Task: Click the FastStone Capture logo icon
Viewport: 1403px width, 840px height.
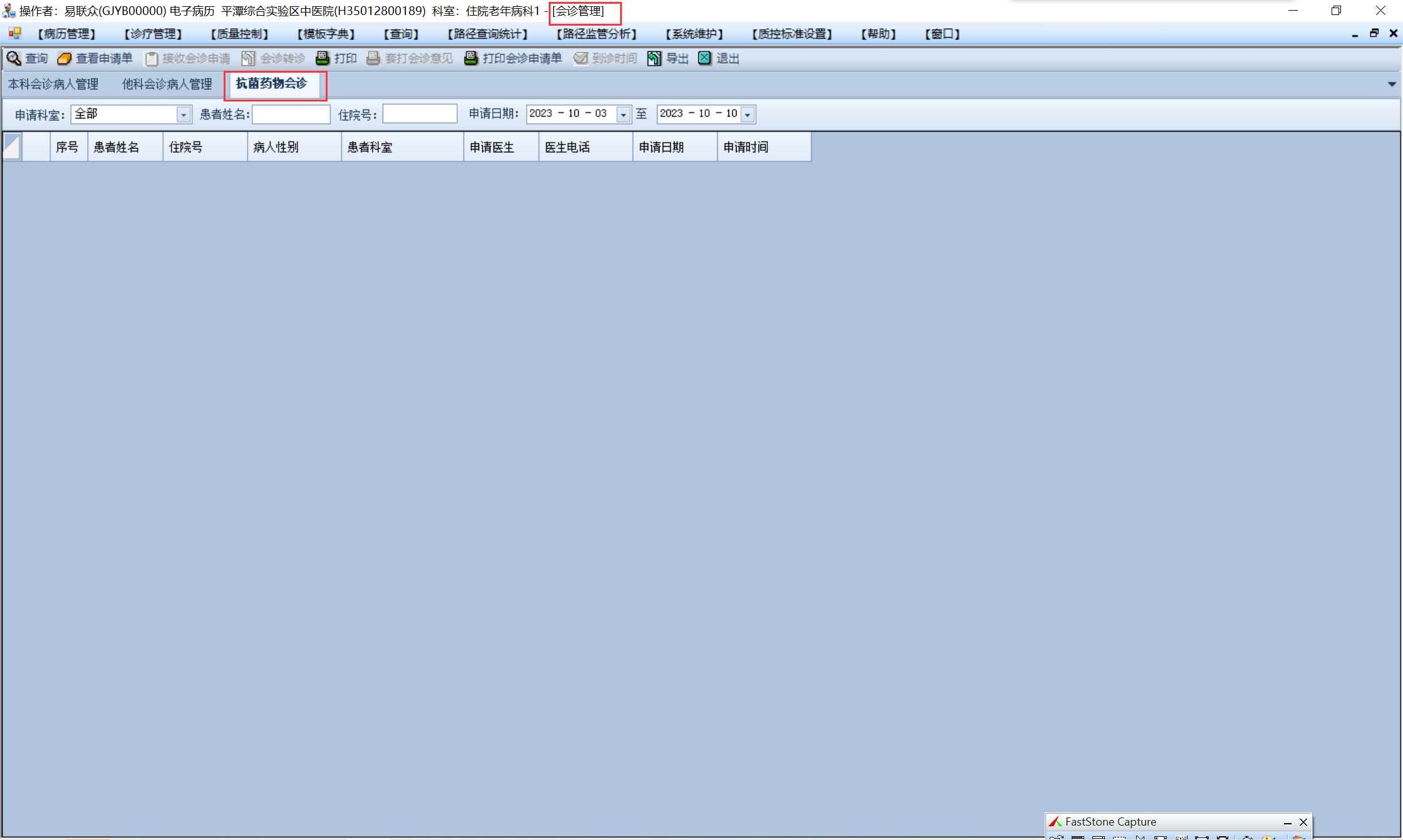Action: click(x=1055, y=822)
